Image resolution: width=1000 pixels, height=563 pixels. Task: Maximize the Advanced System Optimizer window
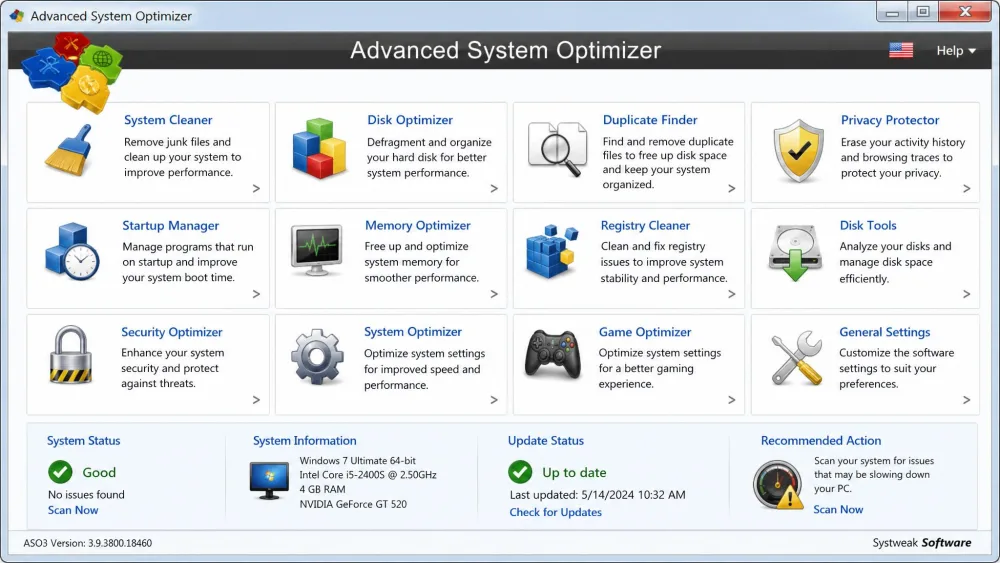pos(923,12)
